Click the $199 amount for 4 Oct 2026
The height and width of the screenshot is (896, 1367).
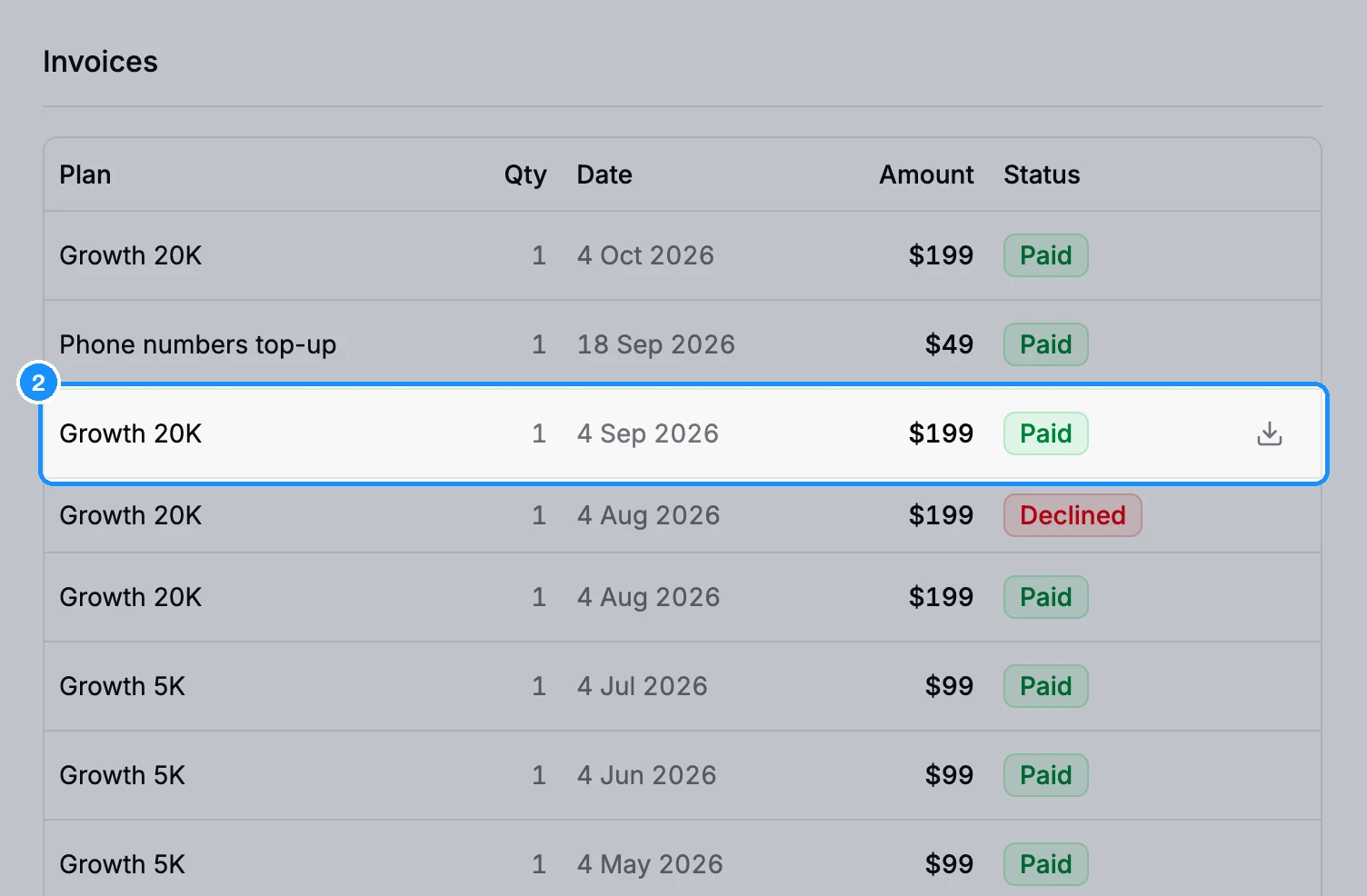pyautogui.click(x=941, y=255)
